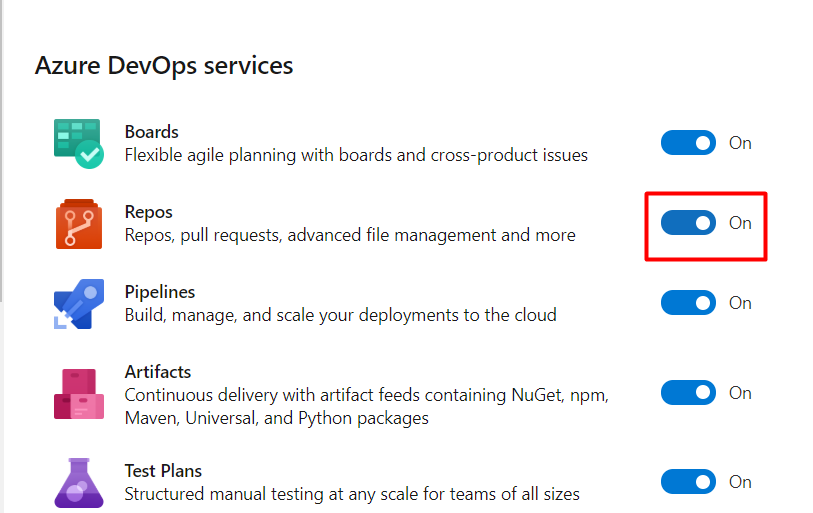Screen dimensions: 813x513
Task: Turn off the Boards toggle
Action: (x=688, y=143)
